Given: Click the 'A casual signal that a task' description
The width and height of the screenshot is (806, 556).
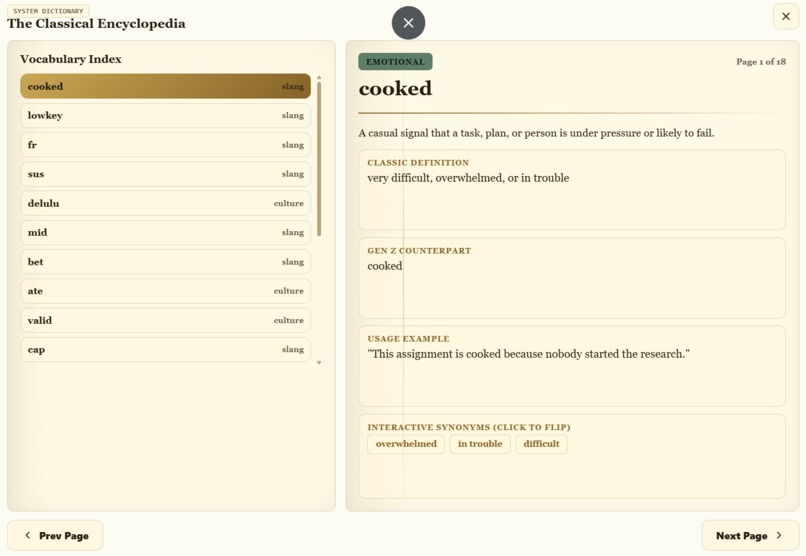Looking at the screenshot, I should [536, 133].
